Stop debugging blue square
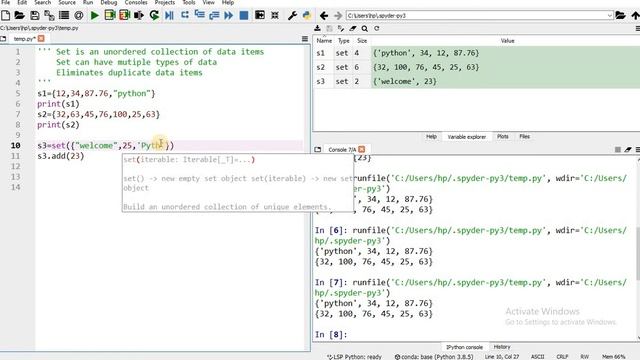Viewport: 640px width, 360px height. pyautogui.click(x=244, y=16)
